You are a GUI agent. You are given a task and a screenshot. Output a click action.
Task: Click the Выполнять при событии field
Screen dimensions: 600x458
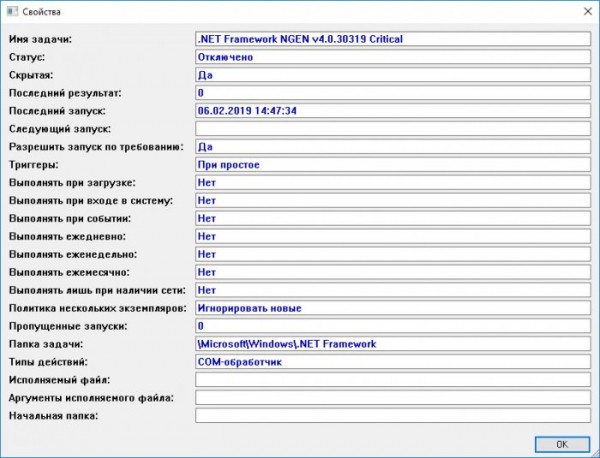click(393, 219)
